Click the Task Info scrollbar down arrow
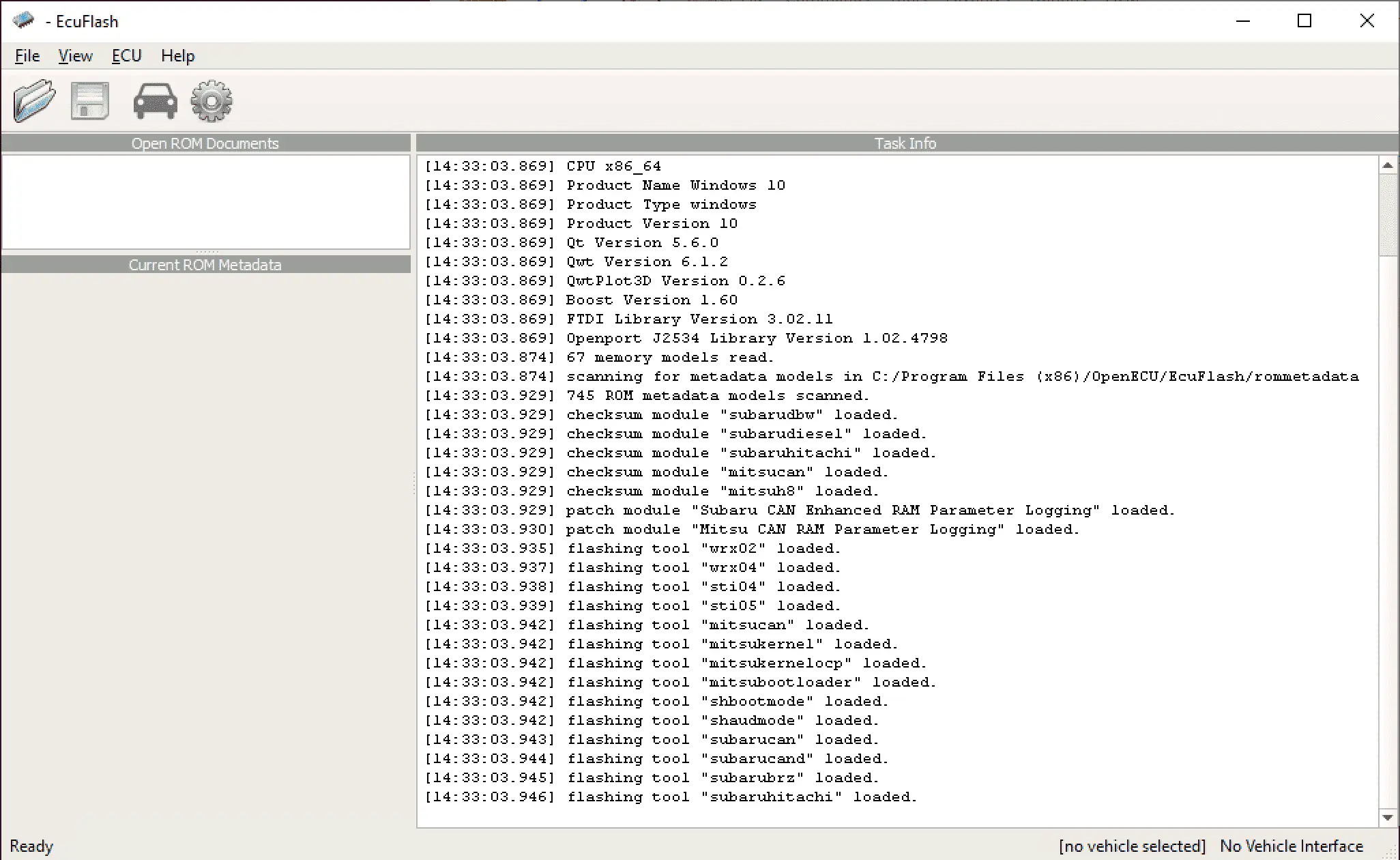The width and height of the screenshot is (1400, 860). coord(1388,818)
